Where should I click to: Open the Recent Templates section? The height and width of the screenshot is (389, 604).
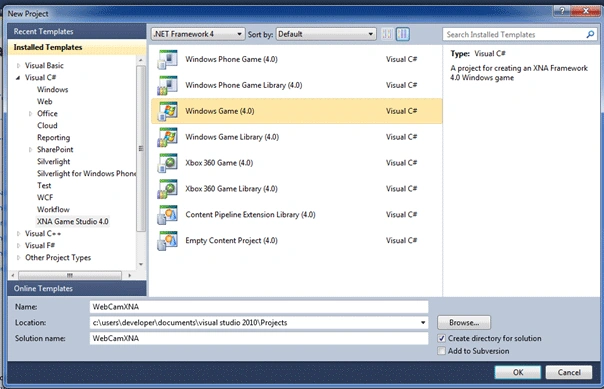[x=77, y=32]
